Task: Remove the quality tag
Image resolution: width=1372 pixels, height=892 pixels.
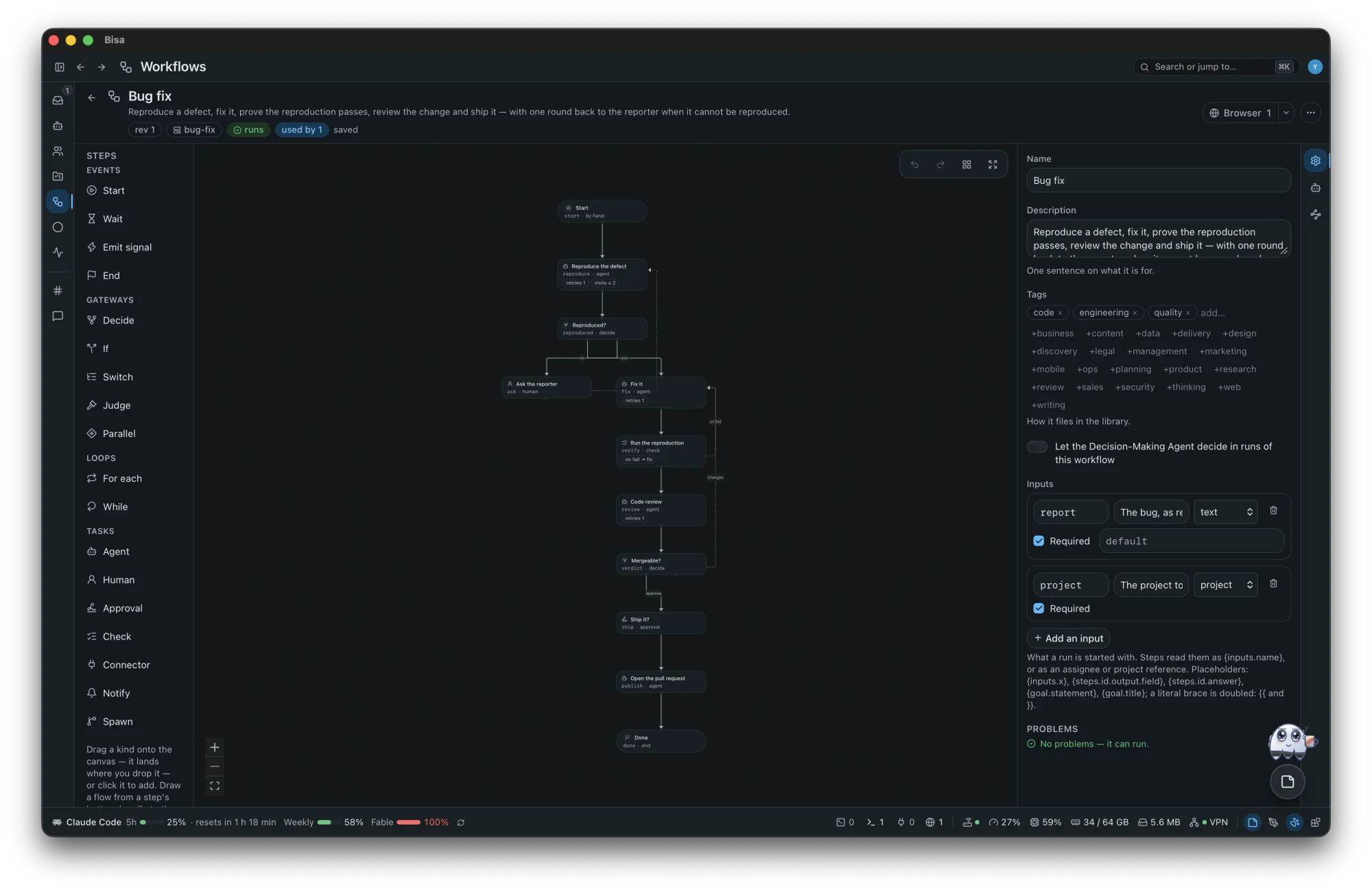Action: point(1188,313)
